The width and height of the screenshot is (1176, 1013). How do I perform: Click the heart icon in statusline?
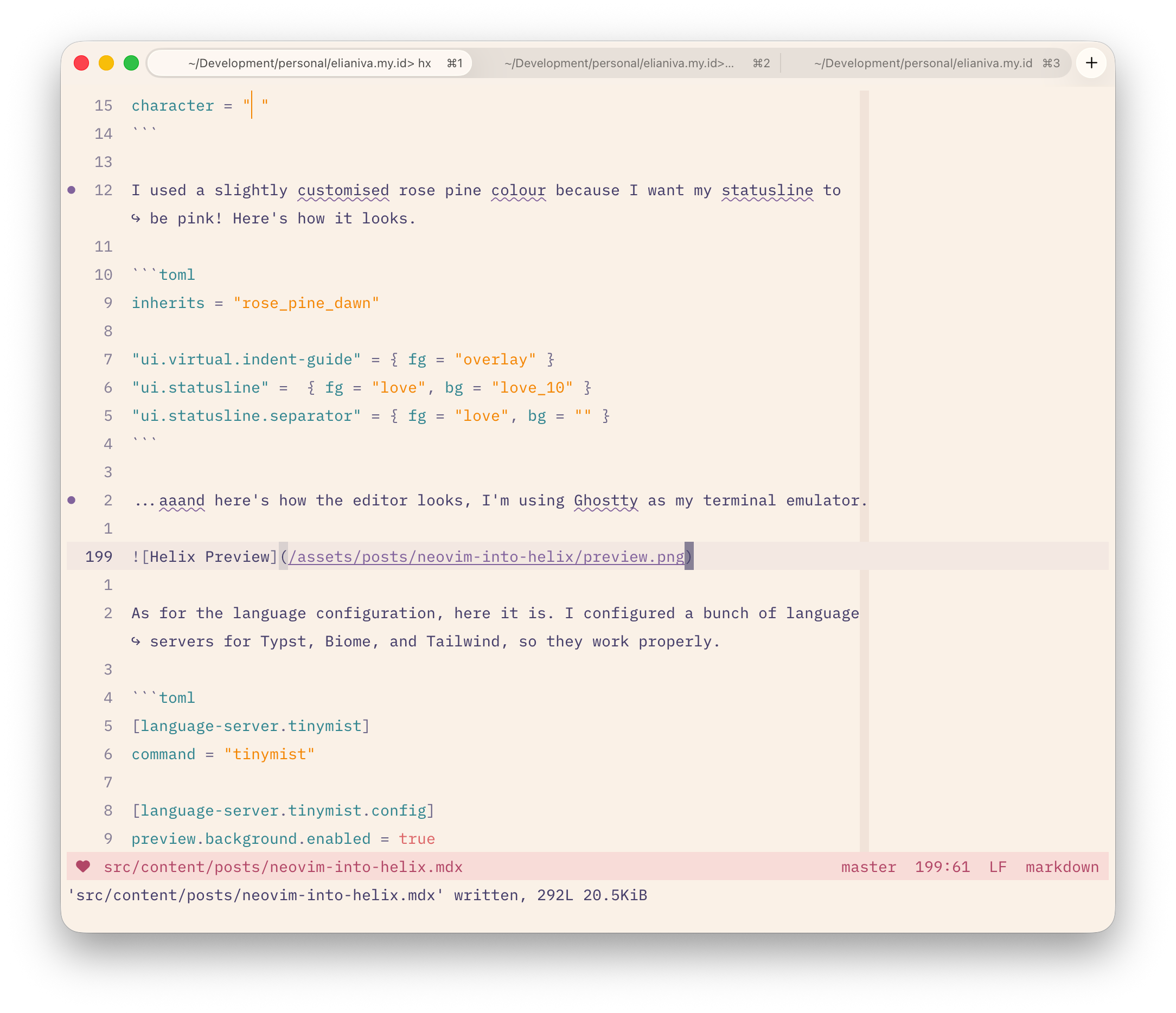[x=84, y=867]
